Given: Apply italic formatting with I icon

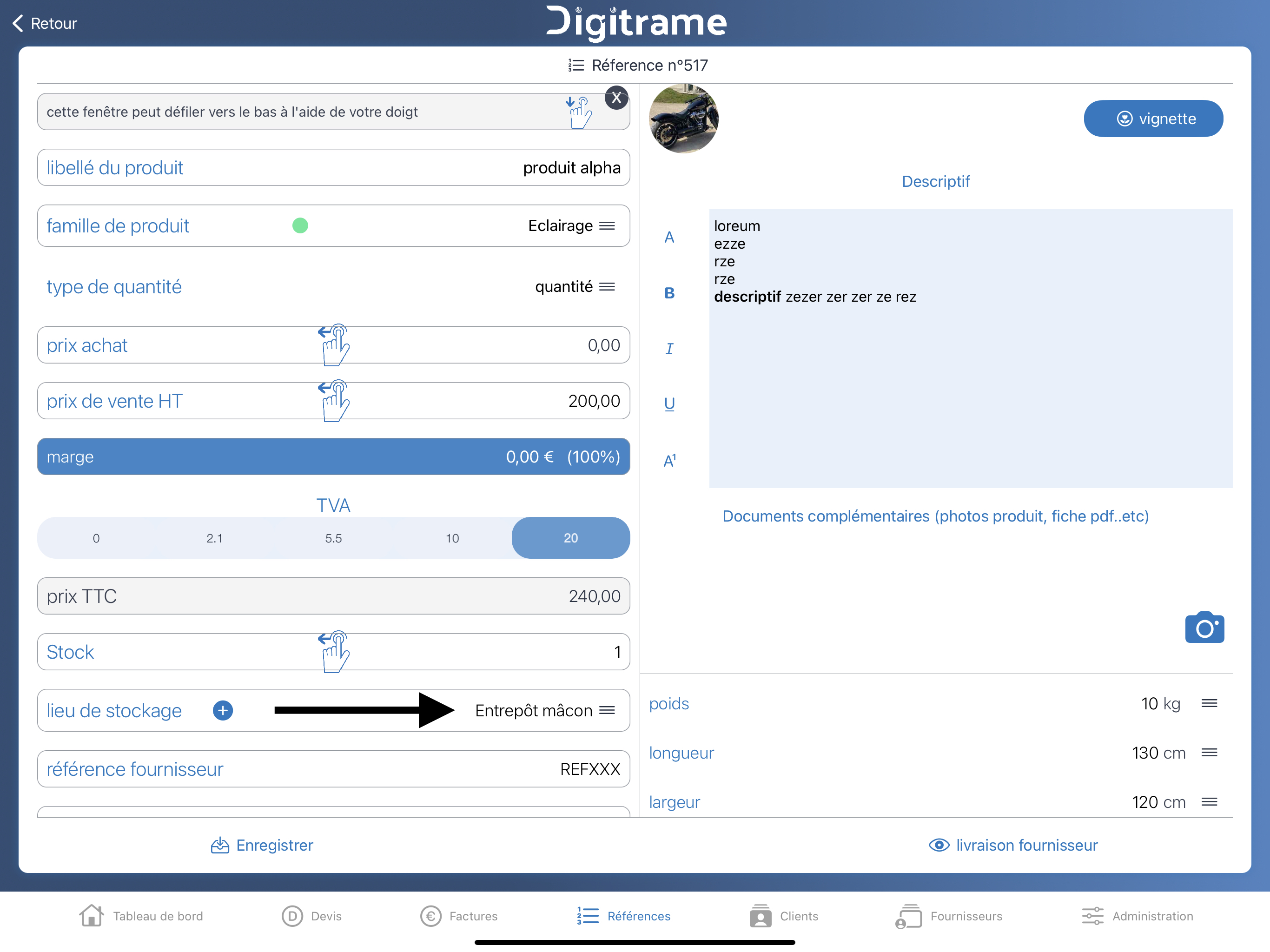Looking at the screenshot, I should point(669,349).
